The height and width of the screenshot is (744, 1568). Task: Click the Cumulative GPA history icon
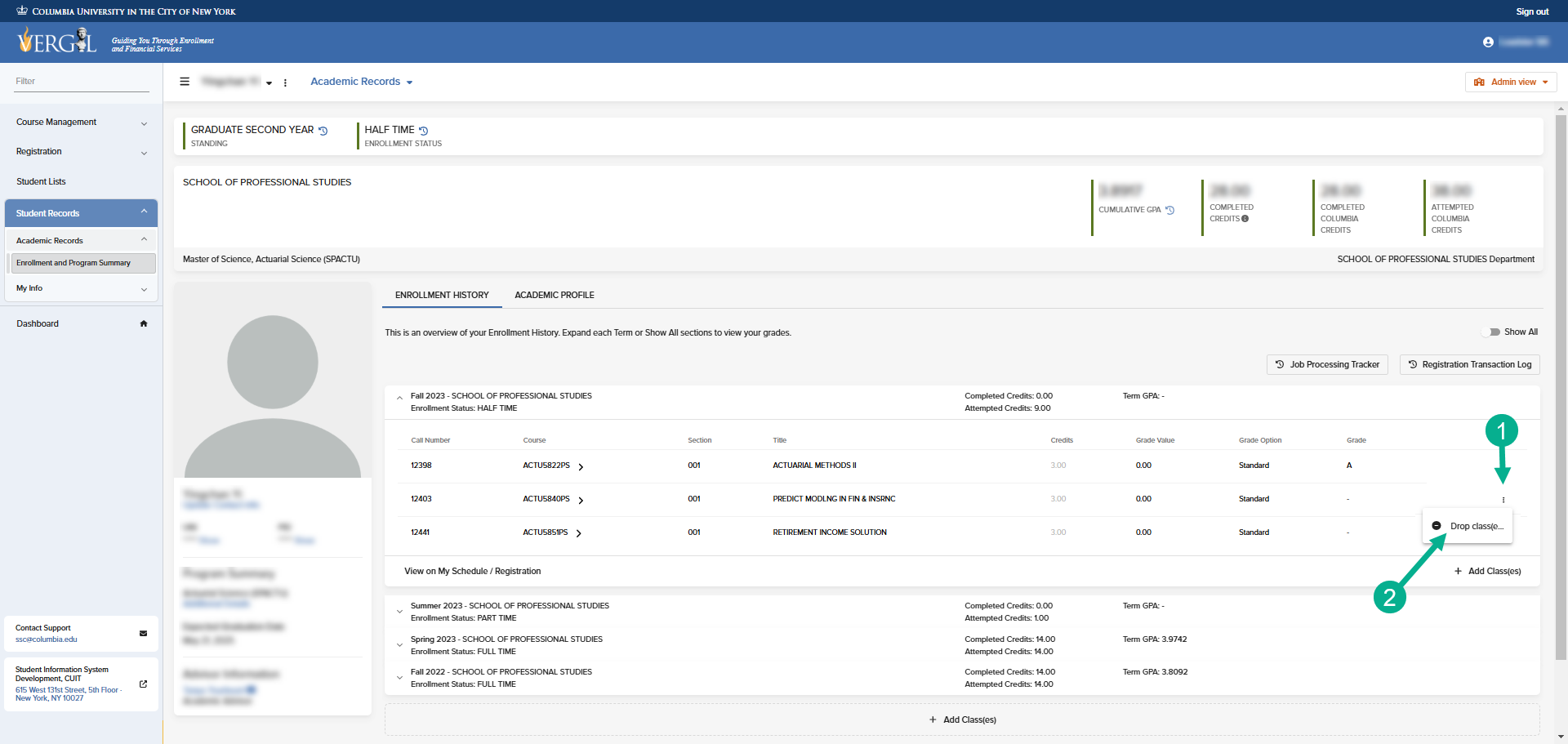(x=1169, y=210)
